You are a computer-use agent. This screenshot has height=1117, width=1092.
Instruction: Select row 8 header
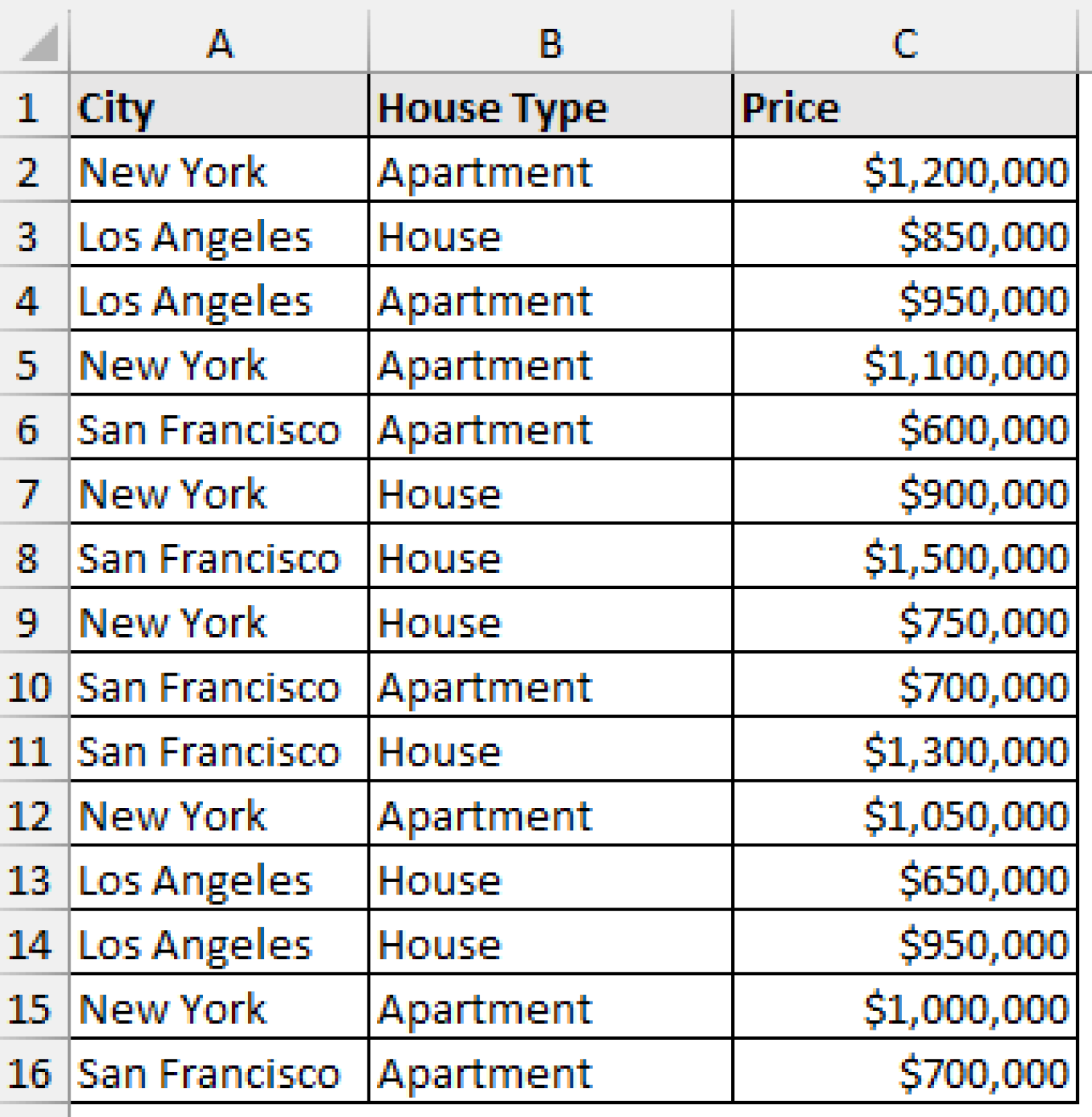coord(33,558)
